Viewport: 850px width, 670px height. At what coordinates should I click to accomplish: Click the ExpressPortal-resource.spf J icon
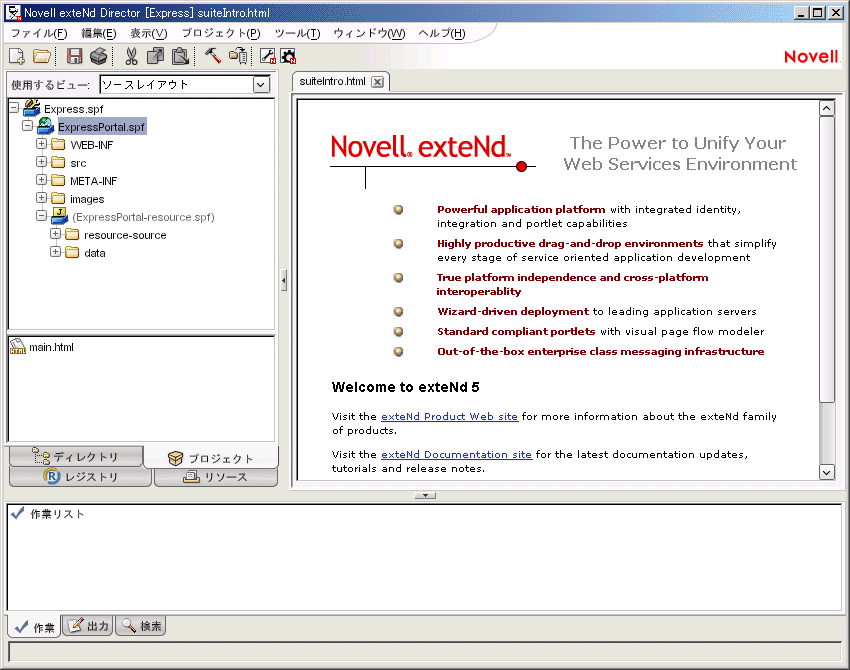click(60, 216)
